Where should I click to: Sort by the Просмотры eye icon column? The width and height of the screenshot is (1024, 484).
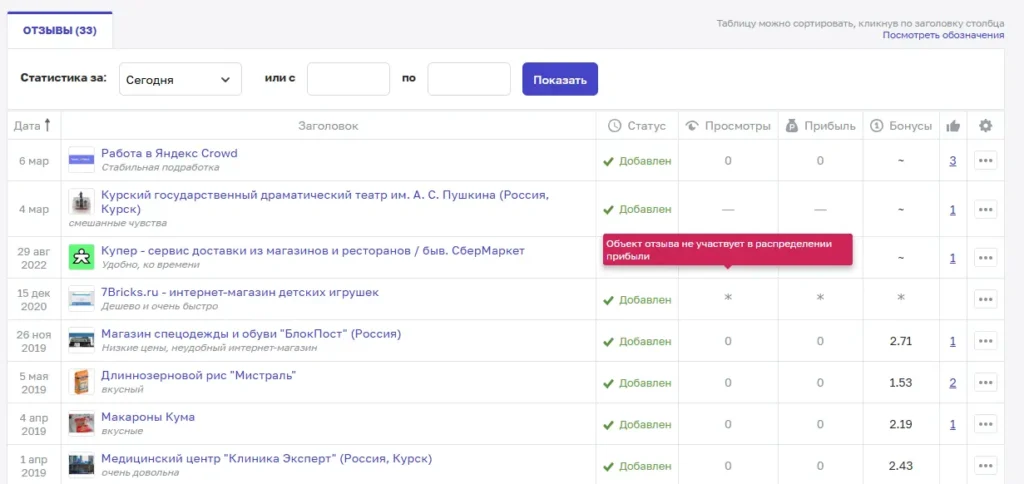(x=728, y=126)
